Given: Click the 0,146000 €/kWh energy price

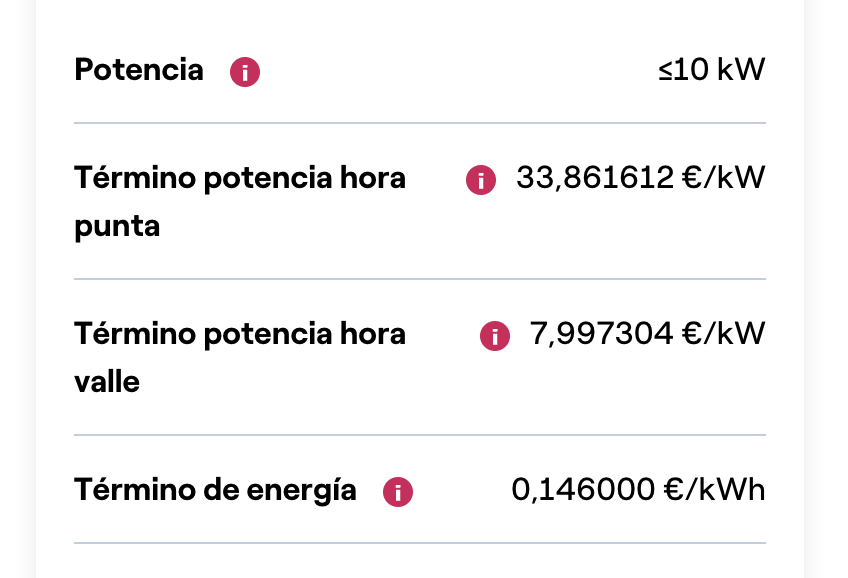Looking at the screenshot, I should click(x=638, y=489).
